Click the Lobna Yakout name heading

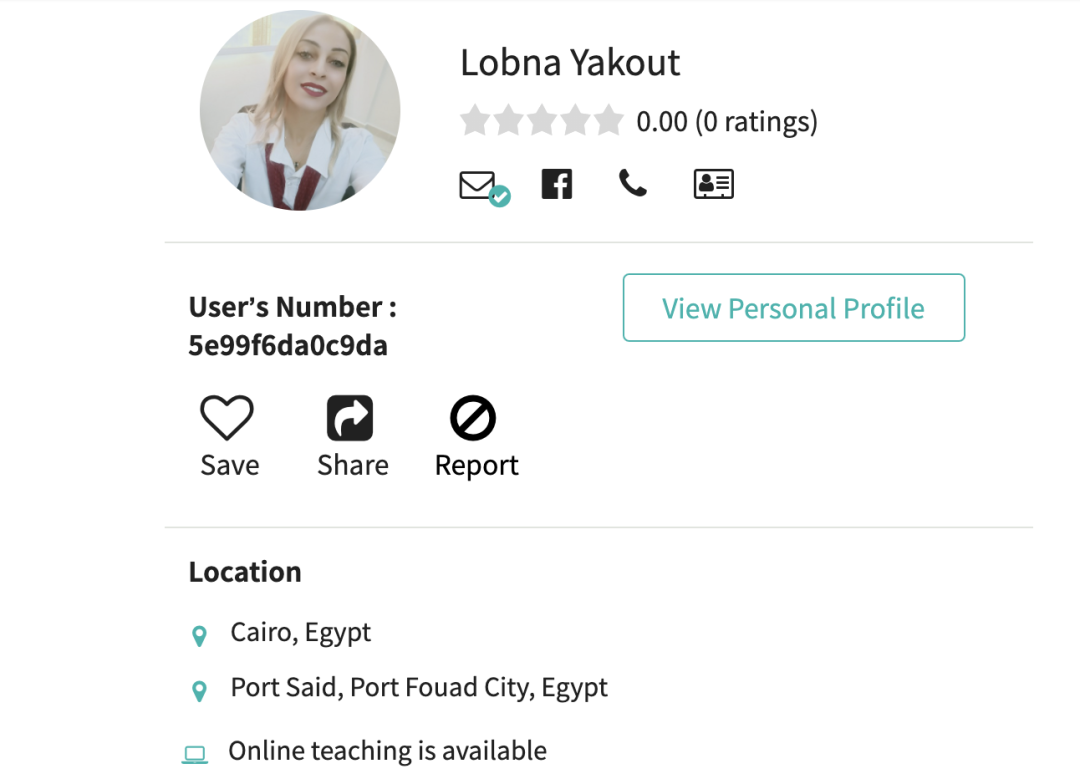tap(570, 63)
